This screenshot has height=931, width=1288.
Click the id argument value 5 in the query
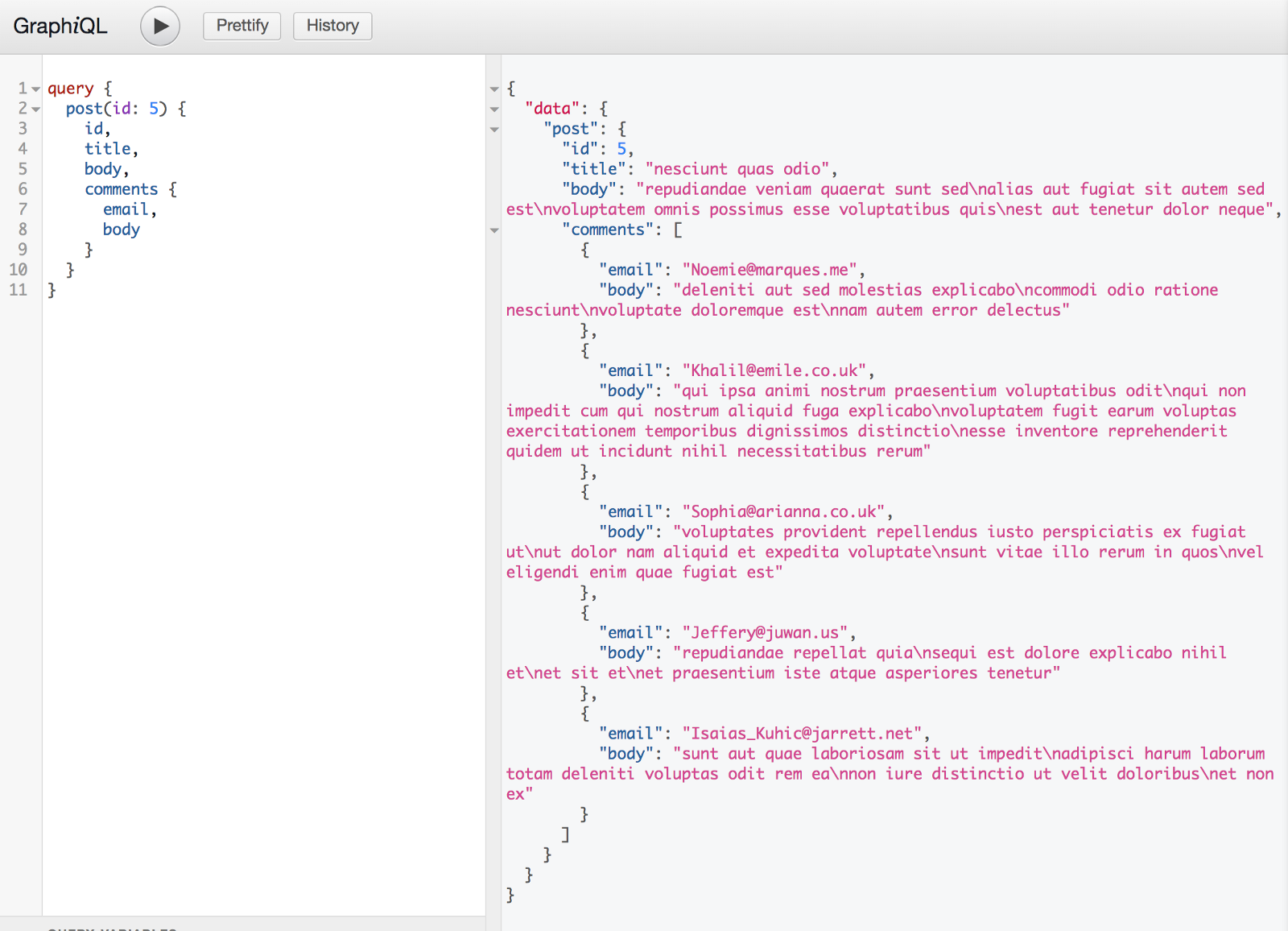(x=154, y=109)
